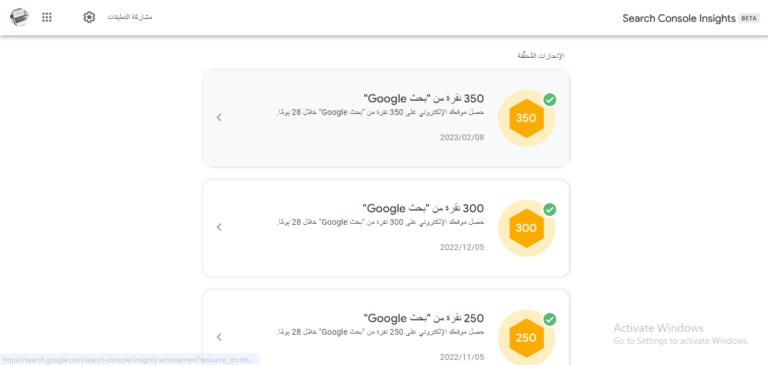Image resolution: width=768 pixels, height=365 pixels.
Task: Expand the 300 clicks card chevron
Action: pyautogui.click(x=219, y=227)
